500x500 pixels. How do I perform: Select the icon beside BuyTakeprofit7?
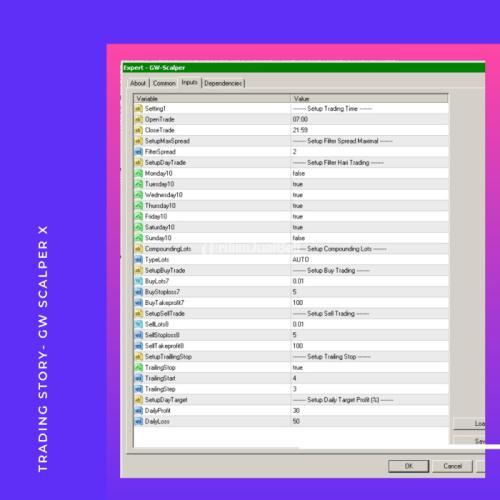point(139,303)
